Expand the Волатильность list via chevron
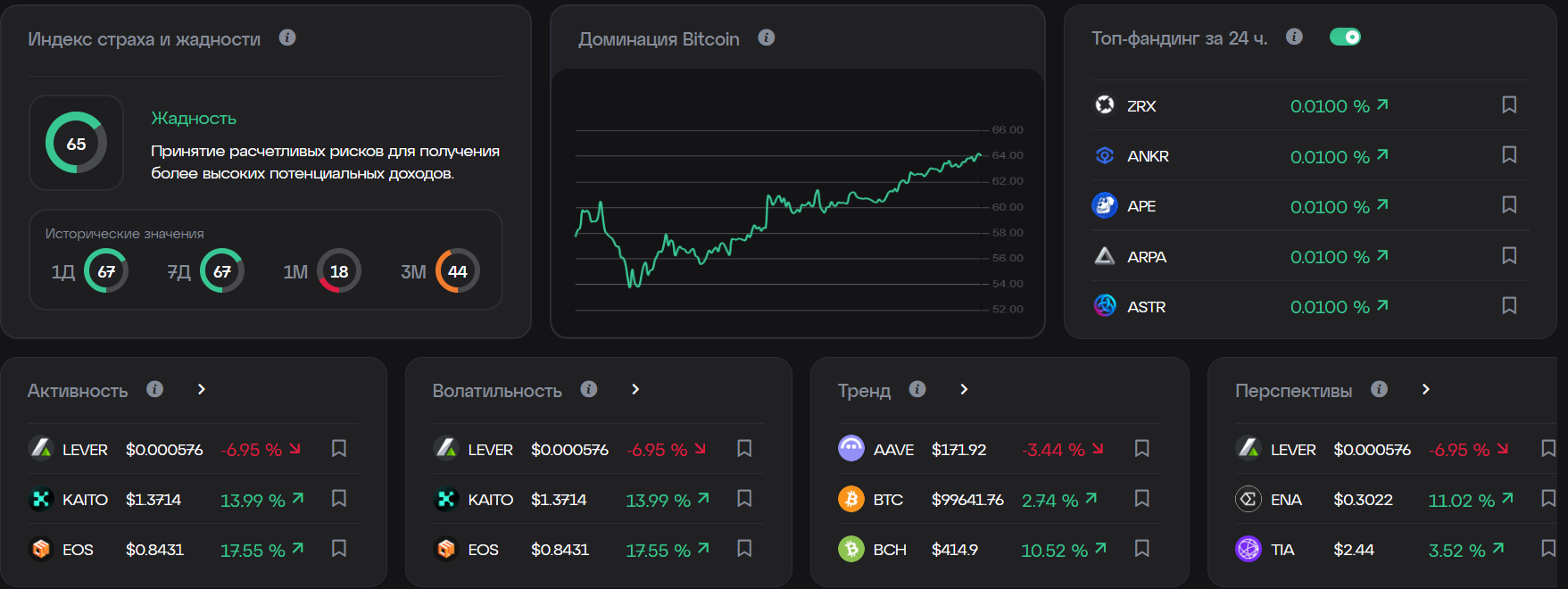Screen dimensions: 1568x589 (635, 389)
